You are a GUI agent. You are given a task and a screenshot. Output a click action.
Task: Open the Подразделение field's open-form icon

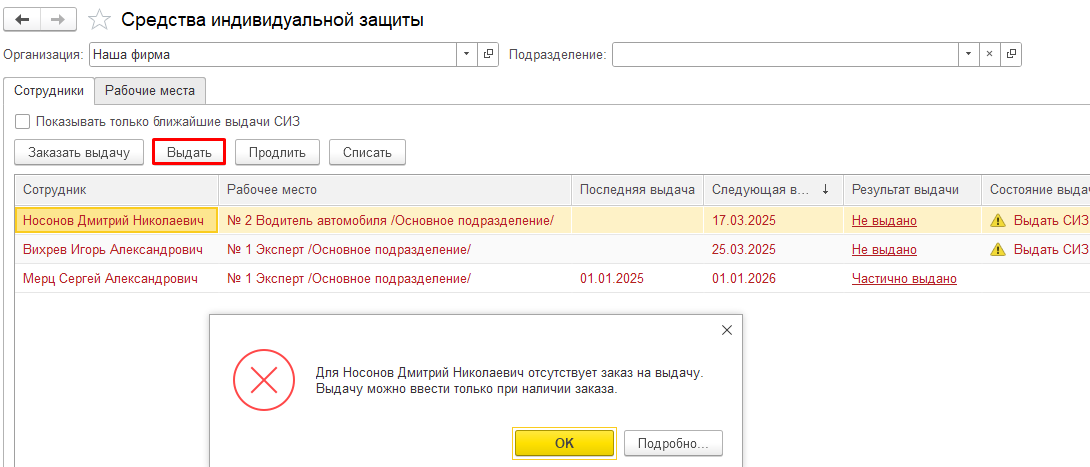[x=1011, y=54]
